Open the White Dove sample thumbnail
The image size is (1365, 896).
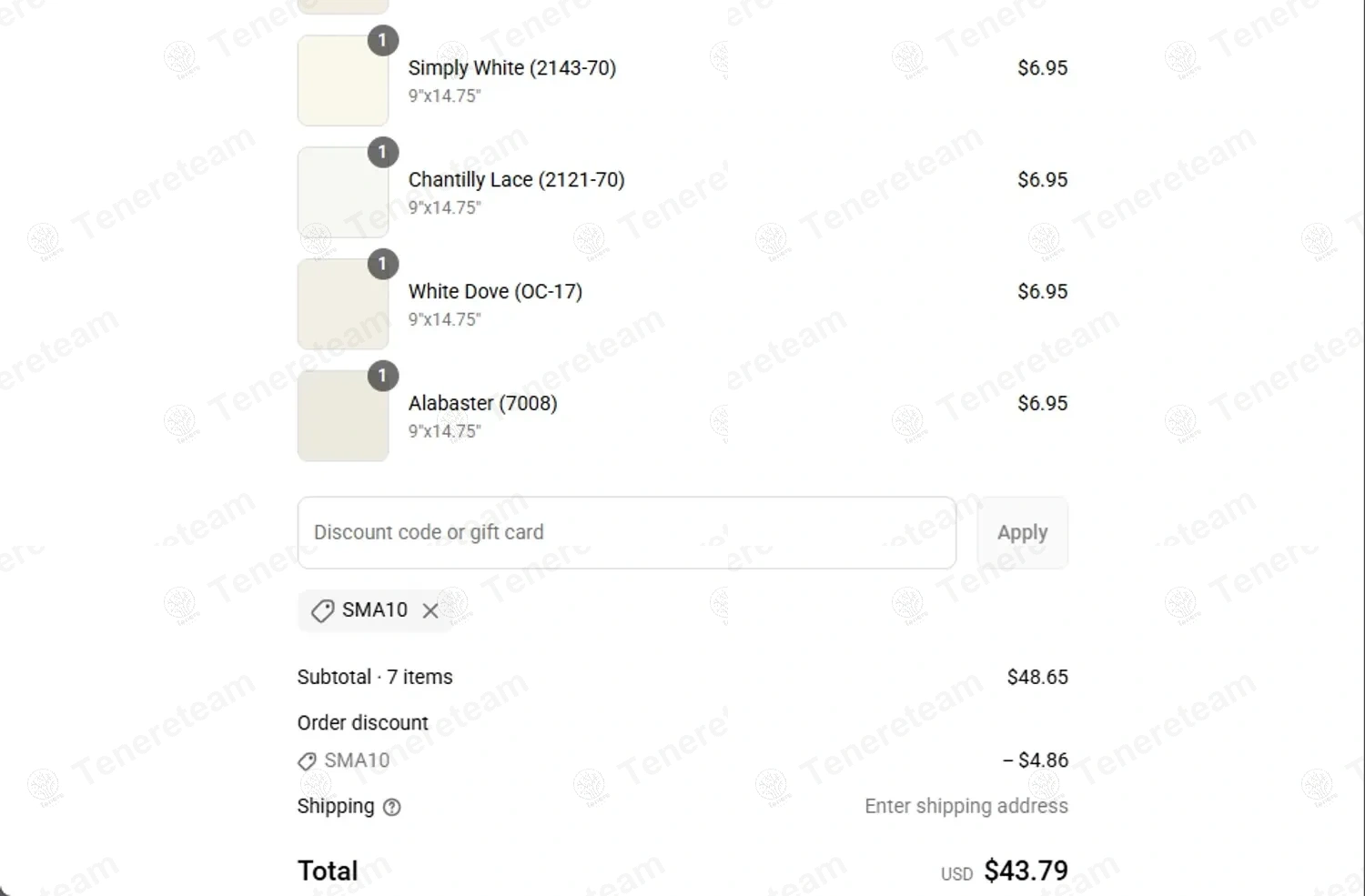coord(342,306)
